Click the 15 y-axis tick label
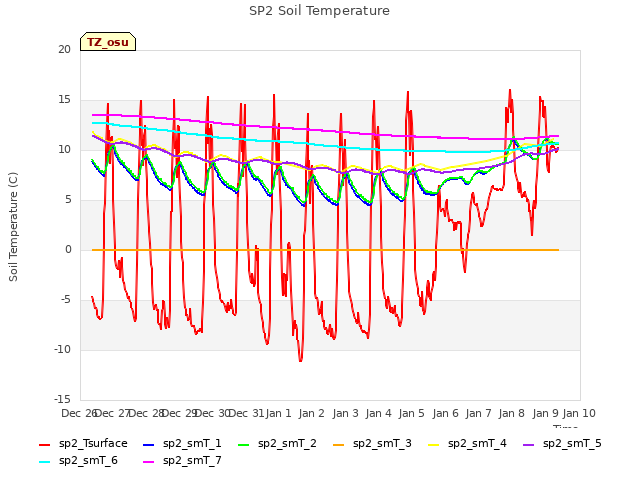The width and height of the screenshot is (640, 480). pos(64,100)
